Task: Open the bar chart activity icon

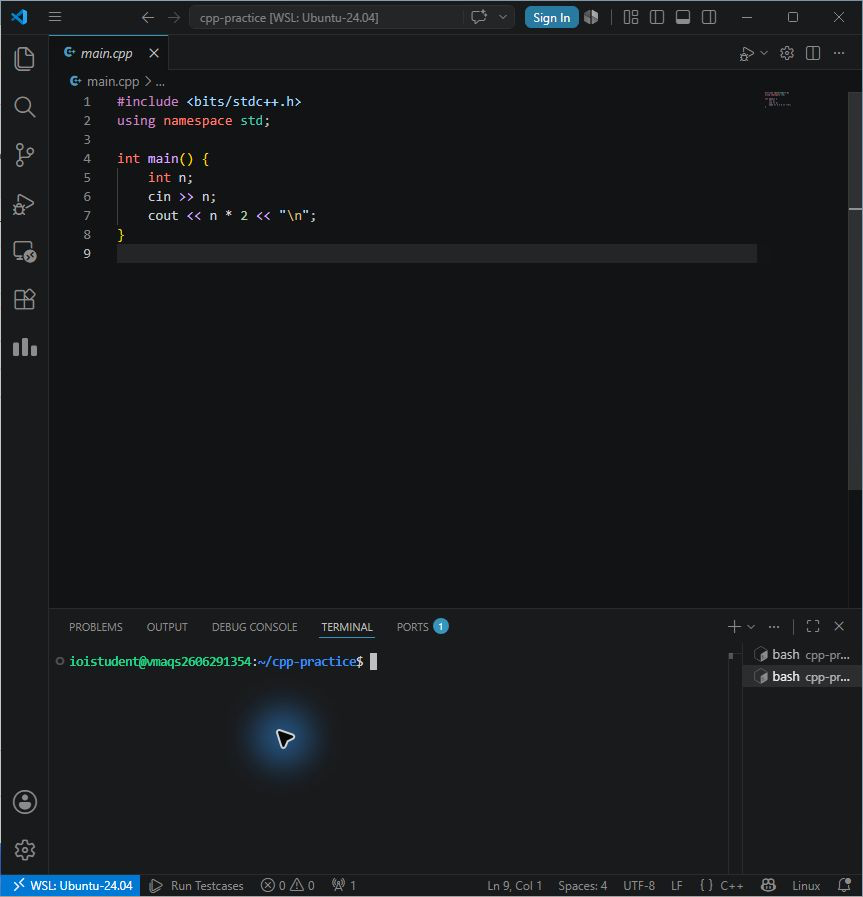Action: 25,347
